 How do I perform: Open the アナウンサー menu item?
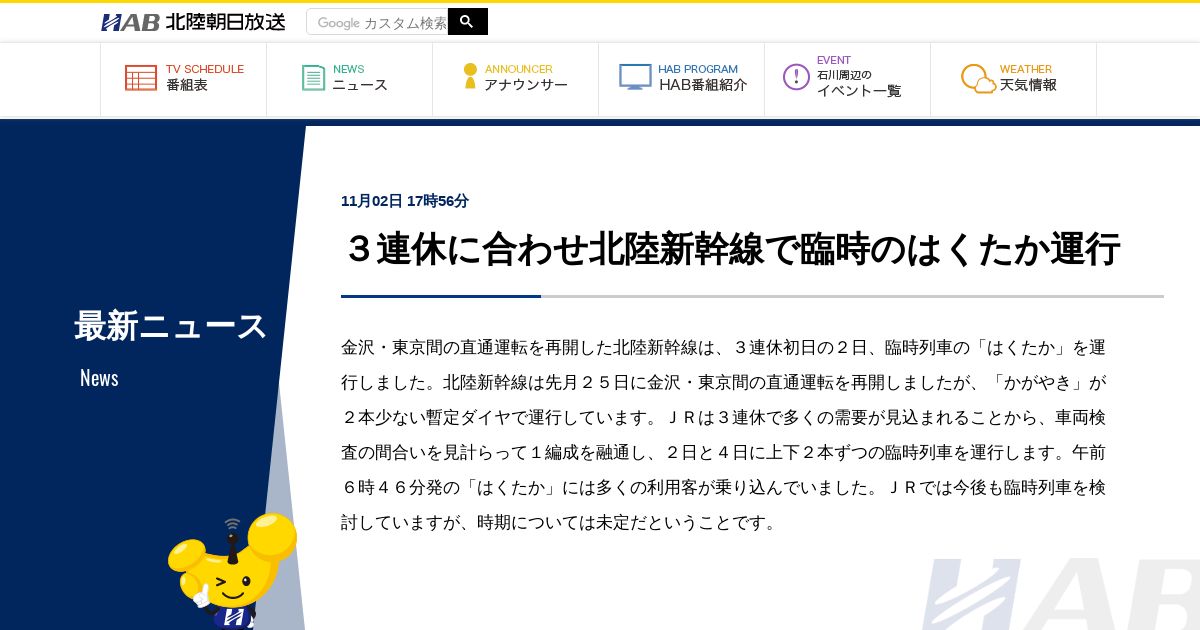click(x=526, y=86)
